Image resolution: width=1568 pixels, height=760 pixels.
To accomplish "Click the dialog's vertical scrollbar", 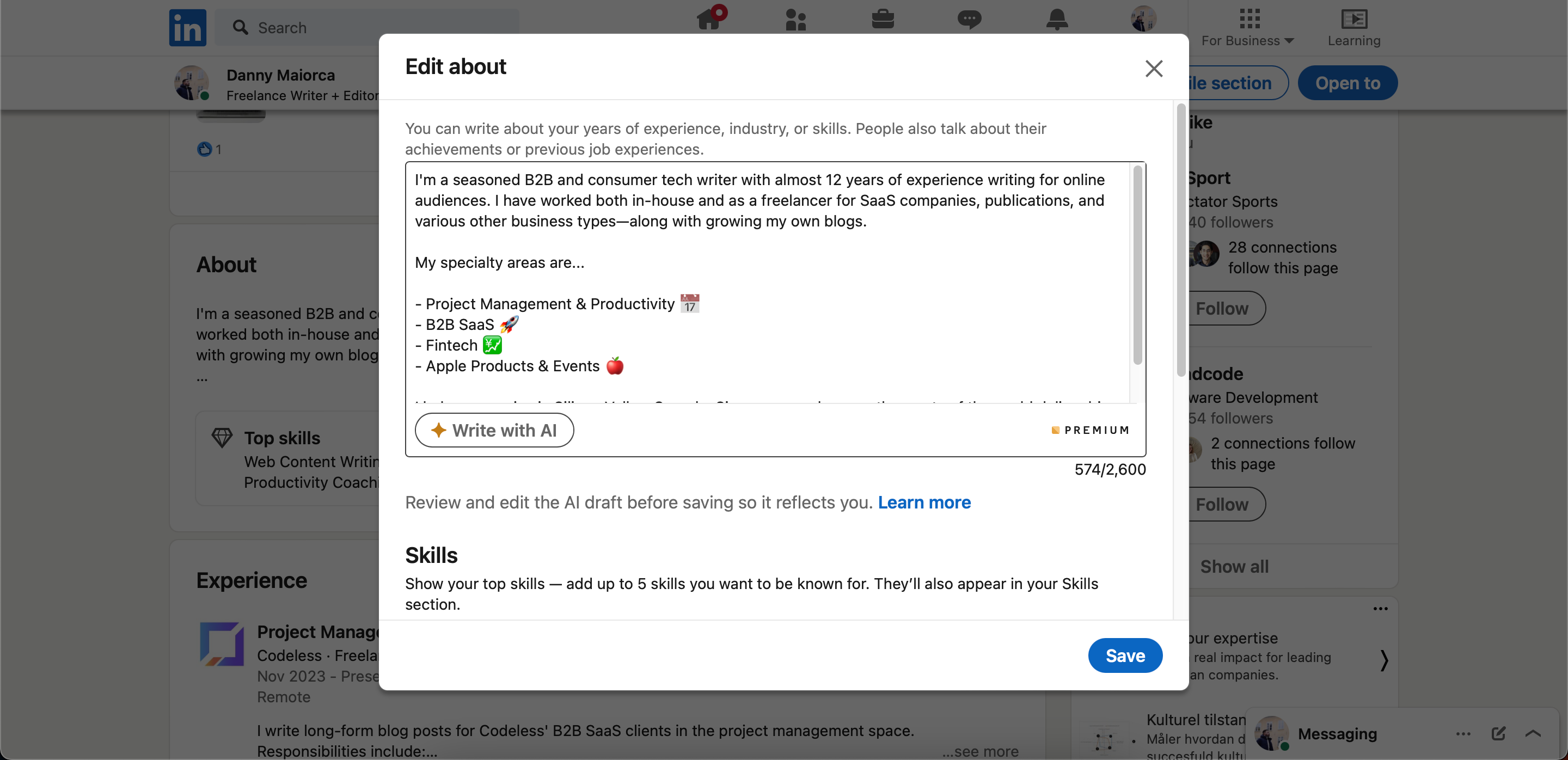I will pyautogui.click(x=1181, y=243).
